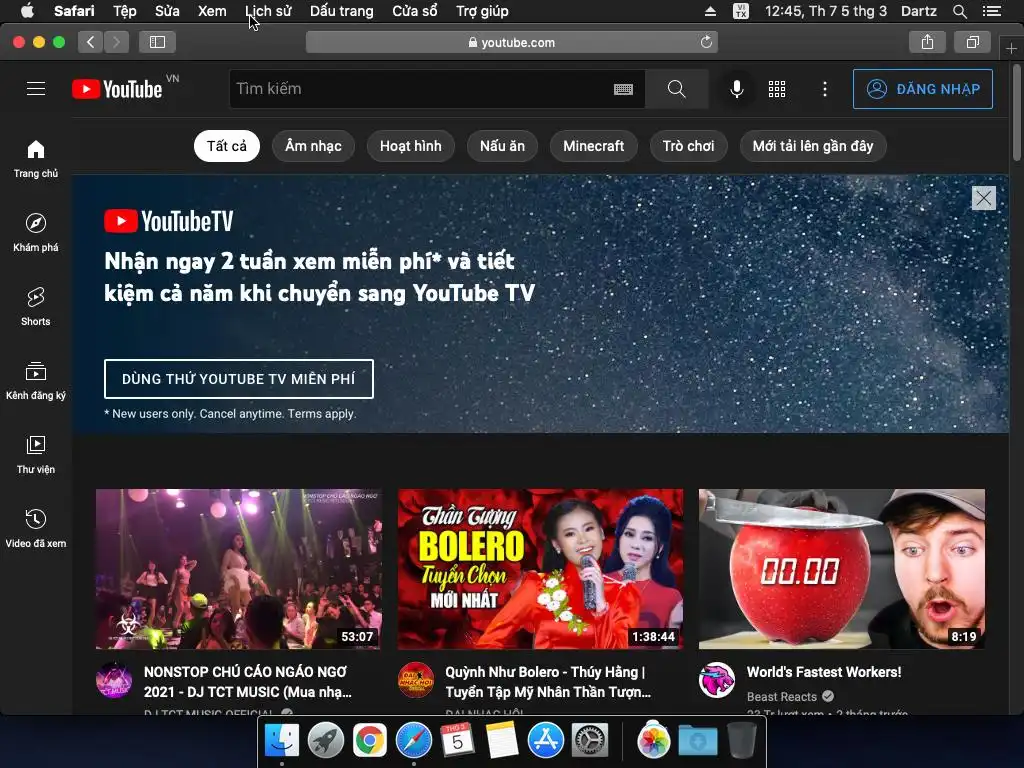Open the Dấu trang menu
Viewport: 1024px width, 768px height.
click(342, 11)
